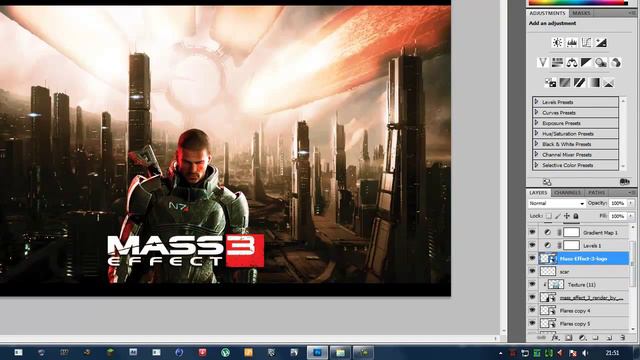Click the link layers icon
Image resolution: width=640 pixels, height=360 pixels.
pyautogui.click(x=541, y=338)
